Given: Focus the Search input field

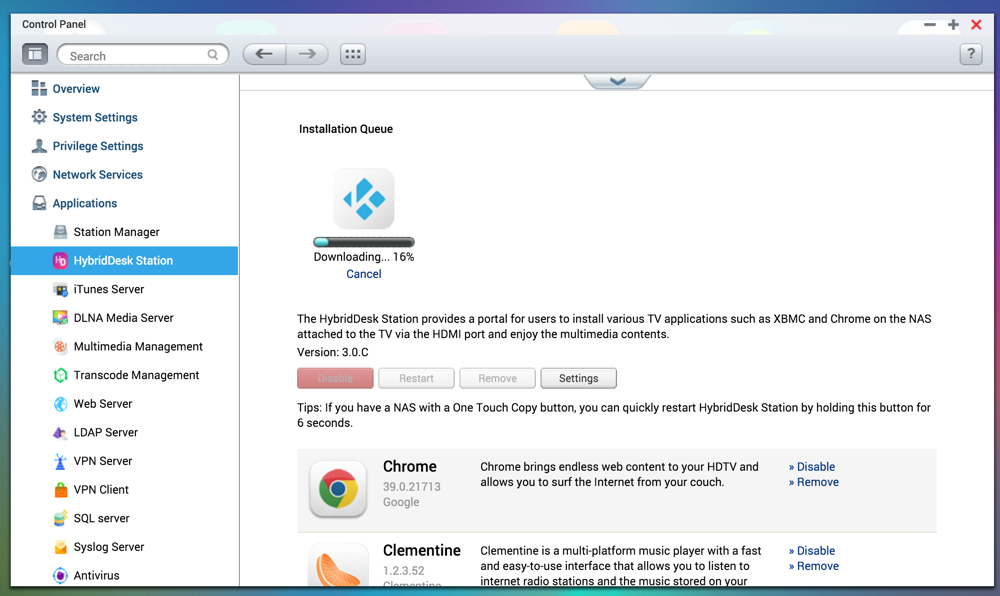Looking at the screenshot, I should coord(143,55).
